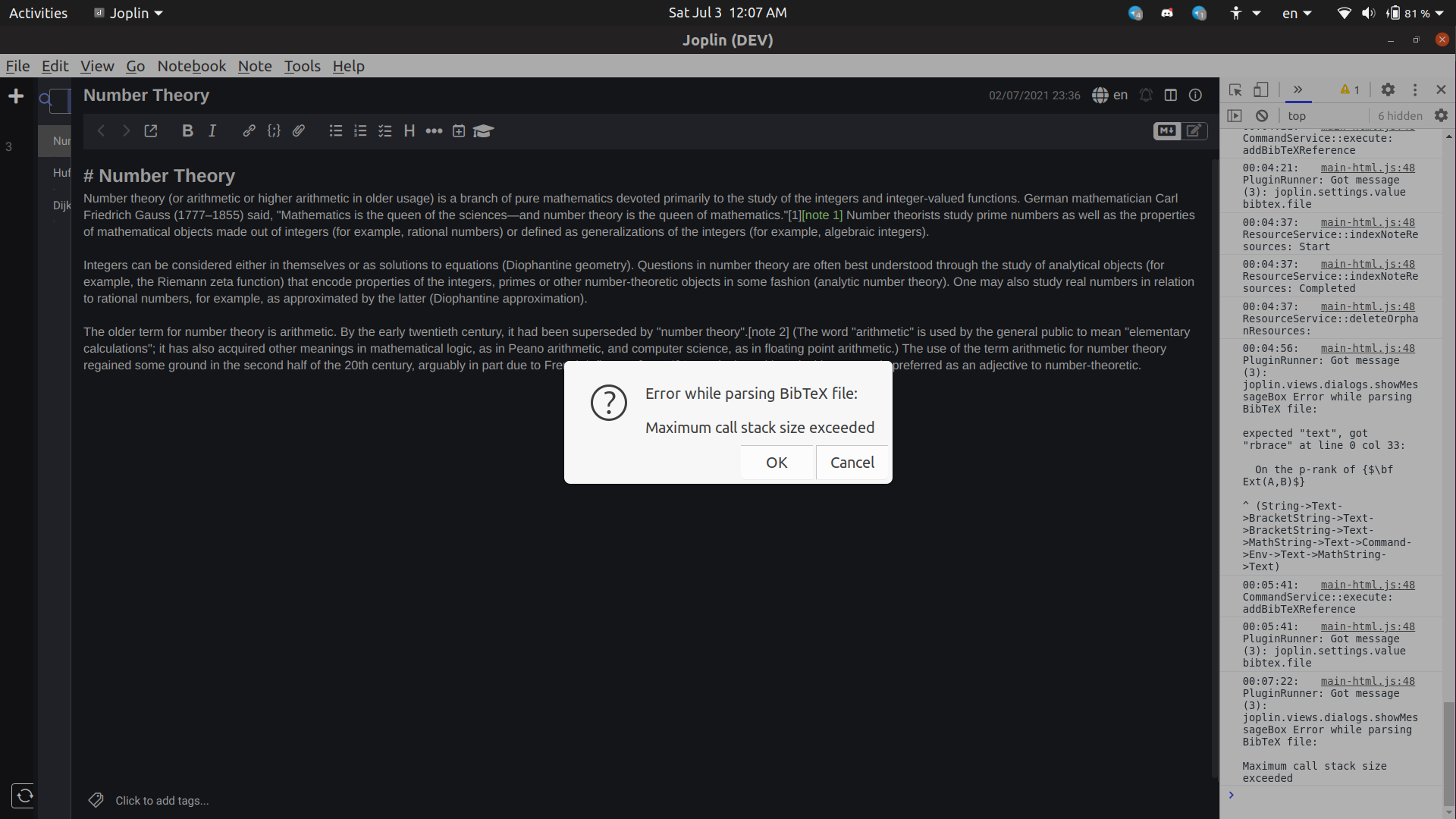Expand more DevTools tabs chevron
1456x819 pixels.
[x=1298, y=89]
